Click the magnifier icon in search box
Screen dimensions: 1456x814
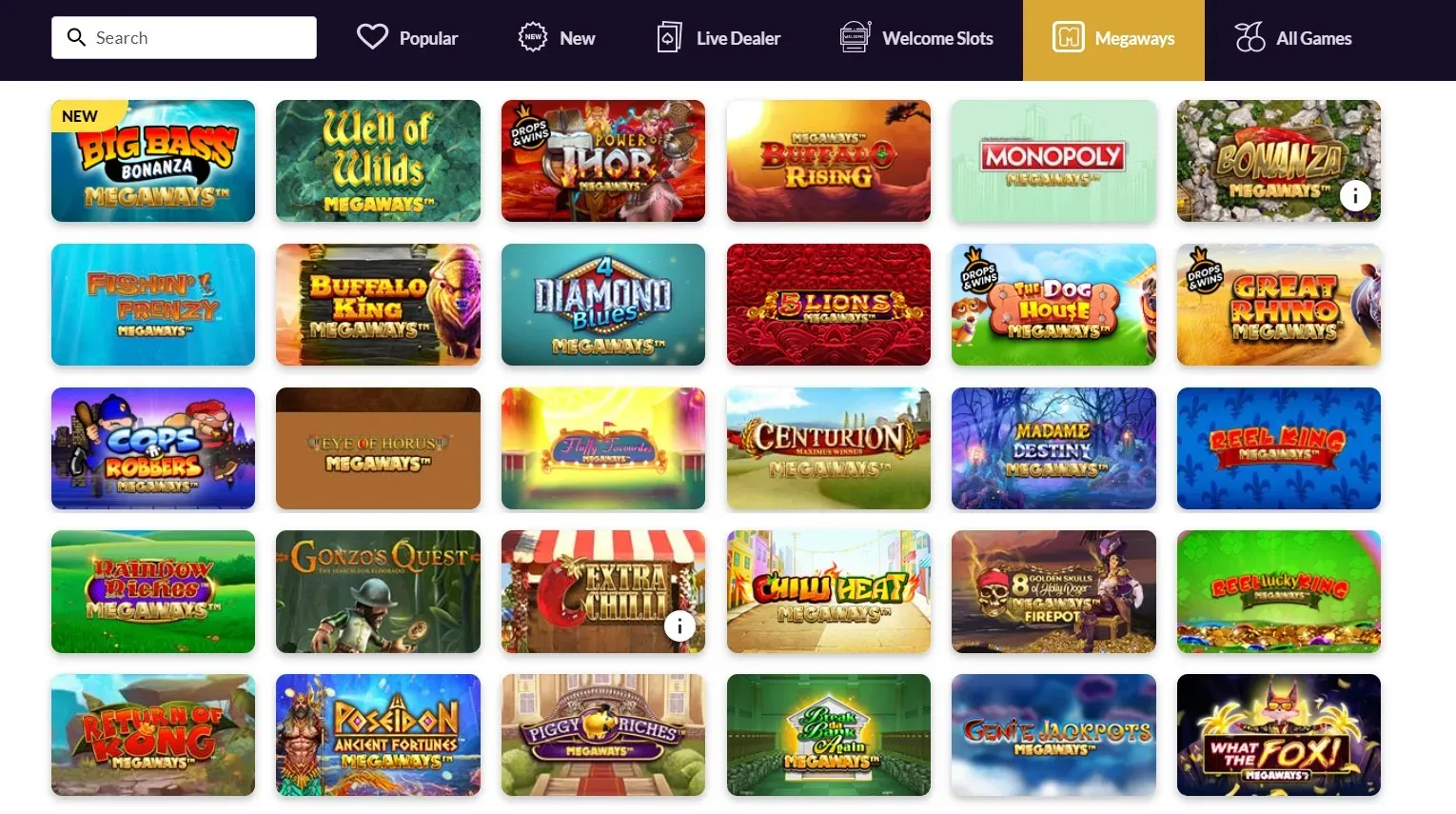(76, 37)
